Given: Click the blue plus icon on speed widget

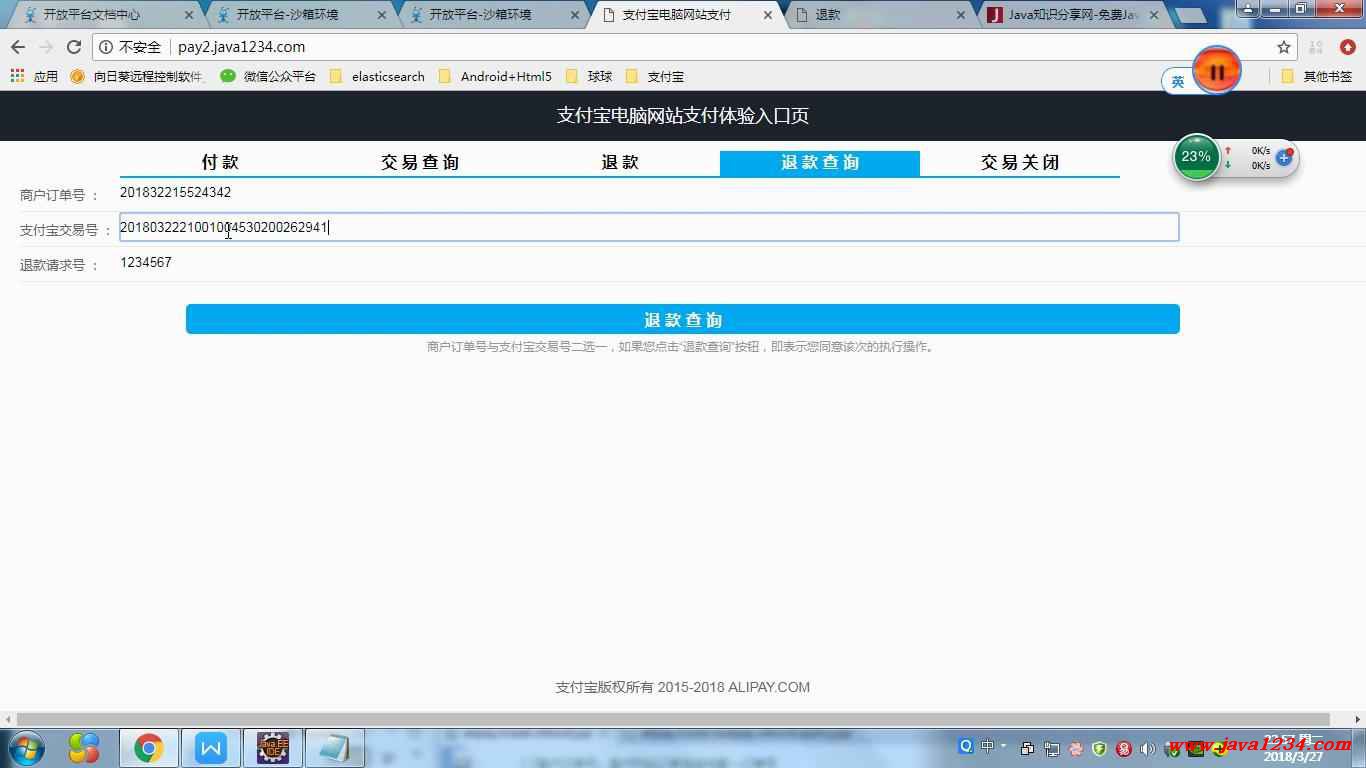Looking at the screenshot, I should (x=1284, y=157).
